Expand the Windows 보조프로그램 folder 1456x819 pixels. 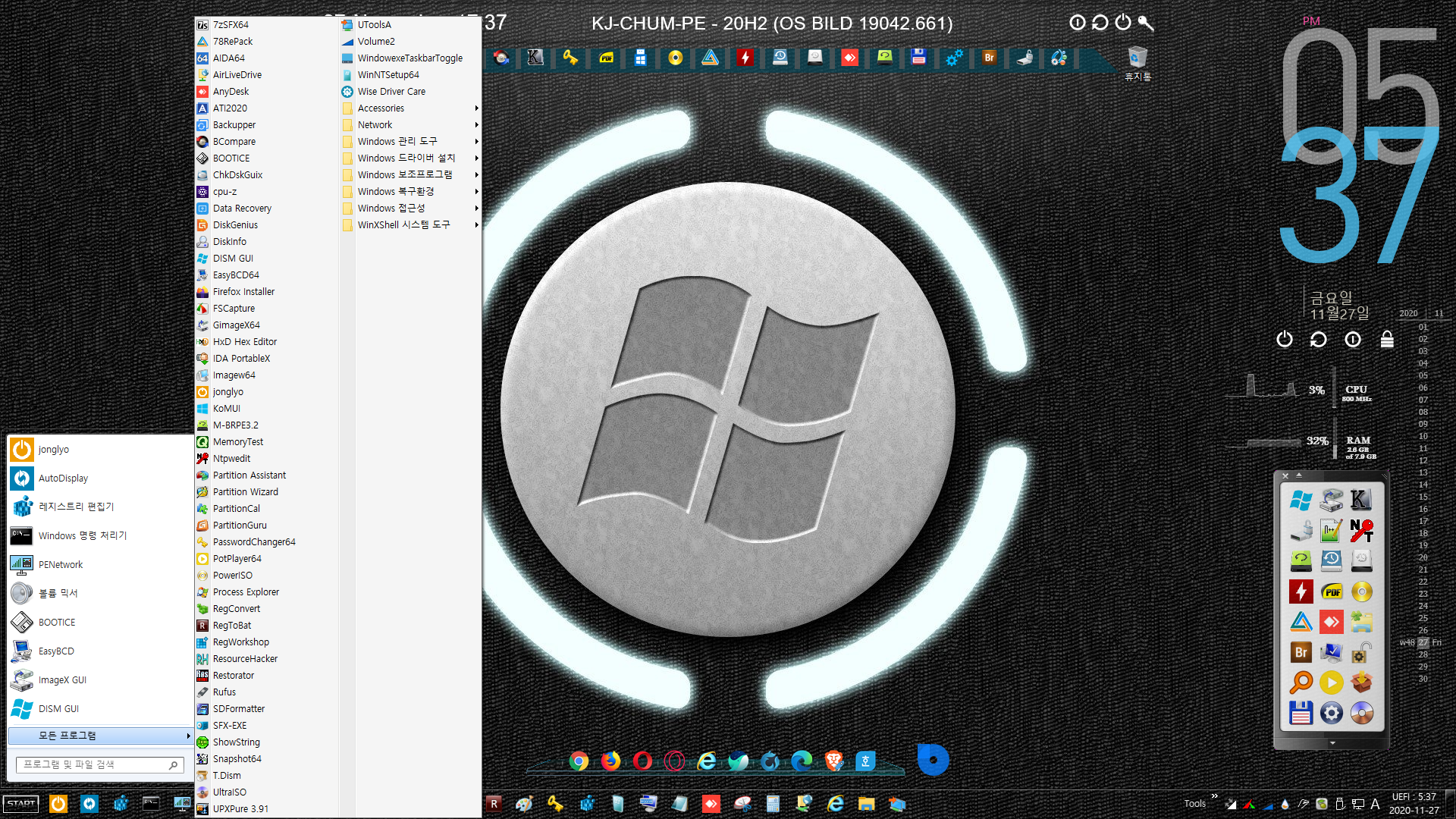pyautogui.click(x=410, y=175)
